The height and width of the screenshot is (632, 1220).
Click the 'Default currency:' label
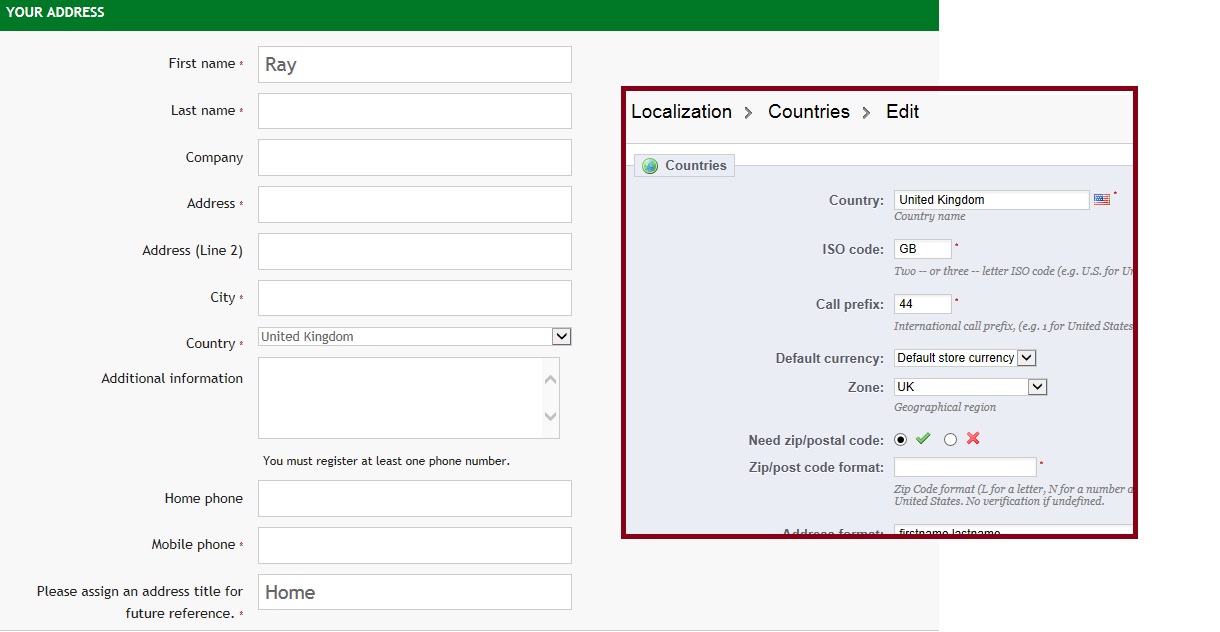coord(830,358)
